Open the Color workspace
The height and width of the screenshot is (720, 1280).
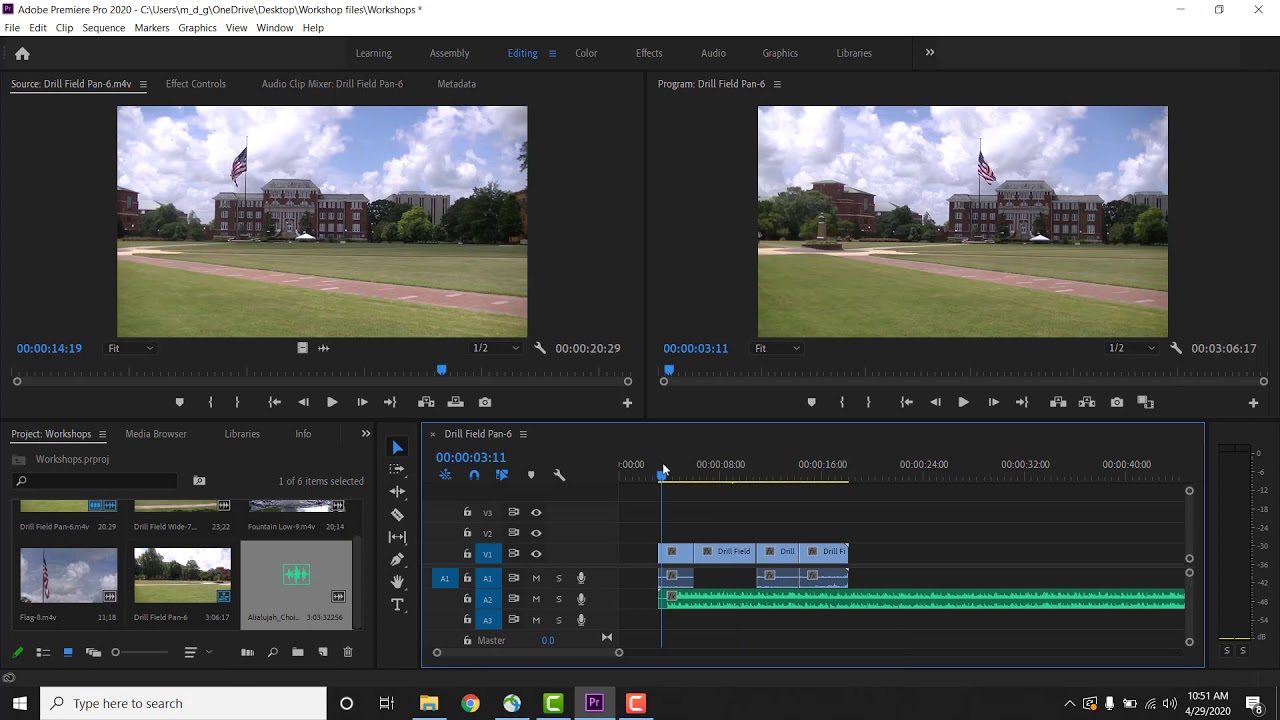(586, 53)
